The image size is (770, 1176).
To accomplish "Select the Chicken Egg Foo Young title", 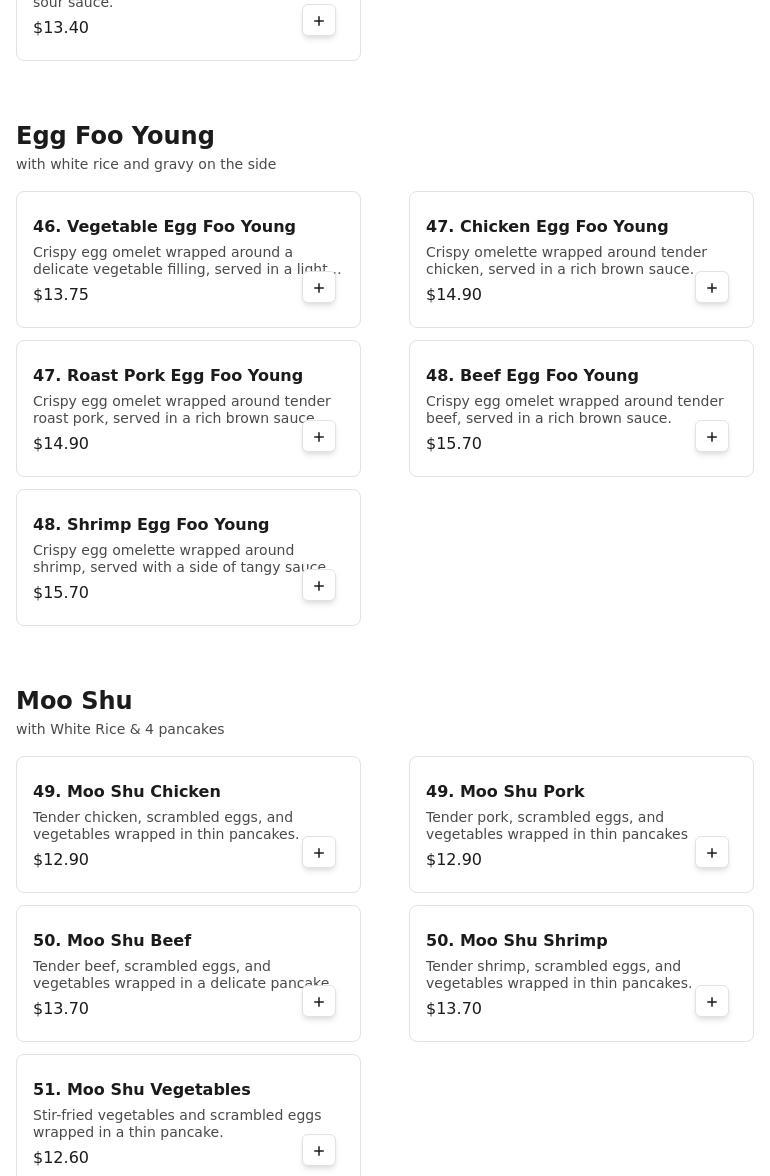I will point(547,227).
